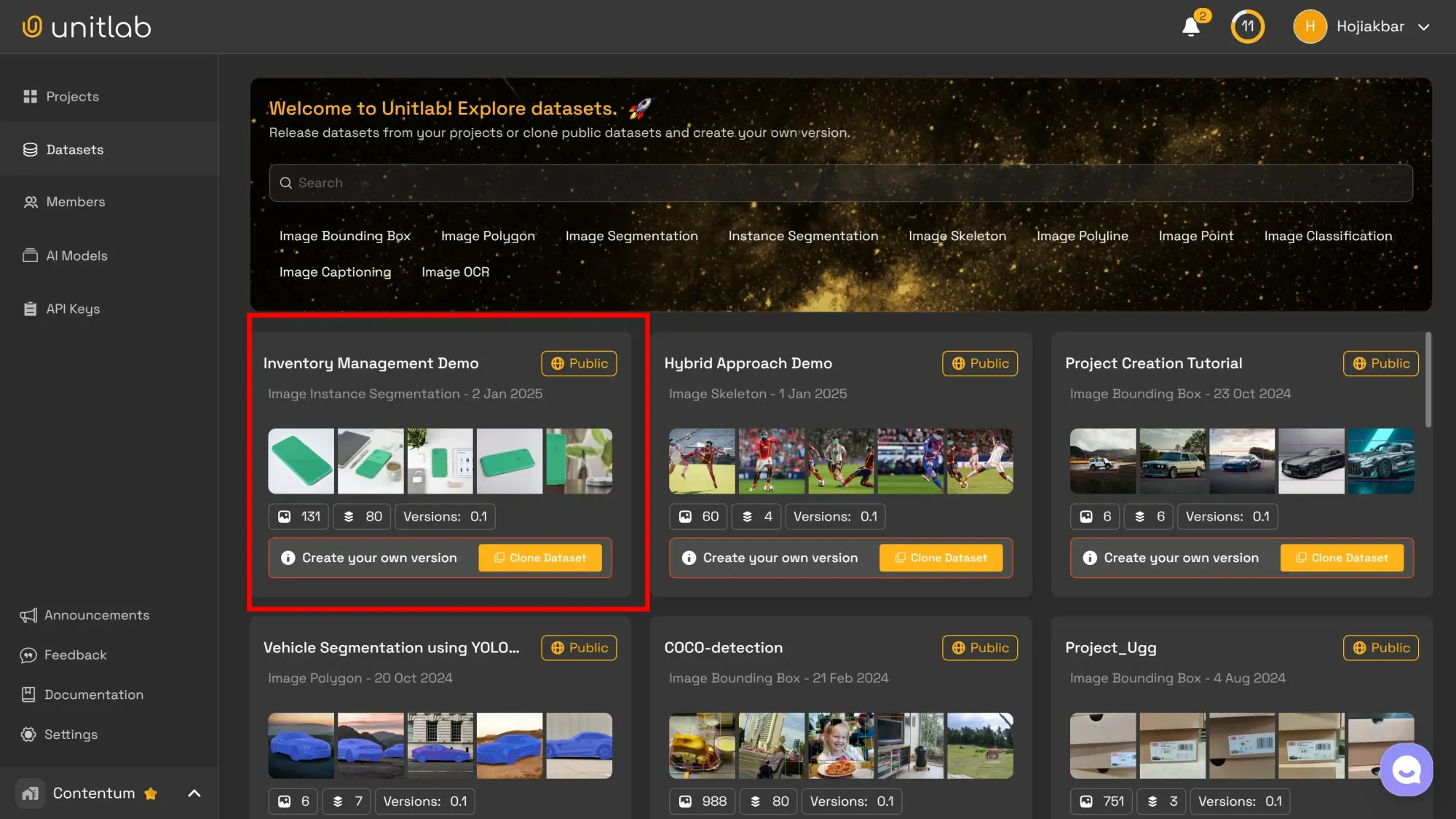Clone the Inventory Management Demo dataset
This screenshot has height=819, width=1456.
coord(540,558)
